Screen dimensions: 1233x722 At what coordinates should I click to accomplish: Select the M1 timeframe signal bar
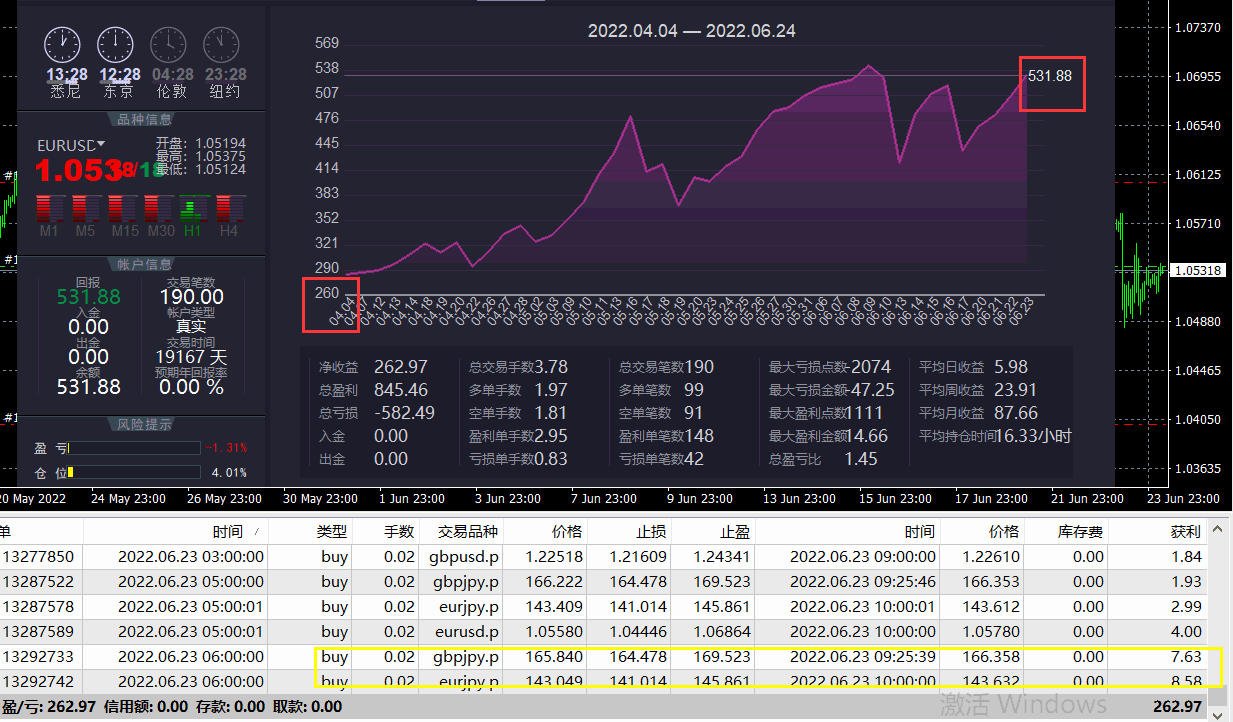[x=49, y=208]
